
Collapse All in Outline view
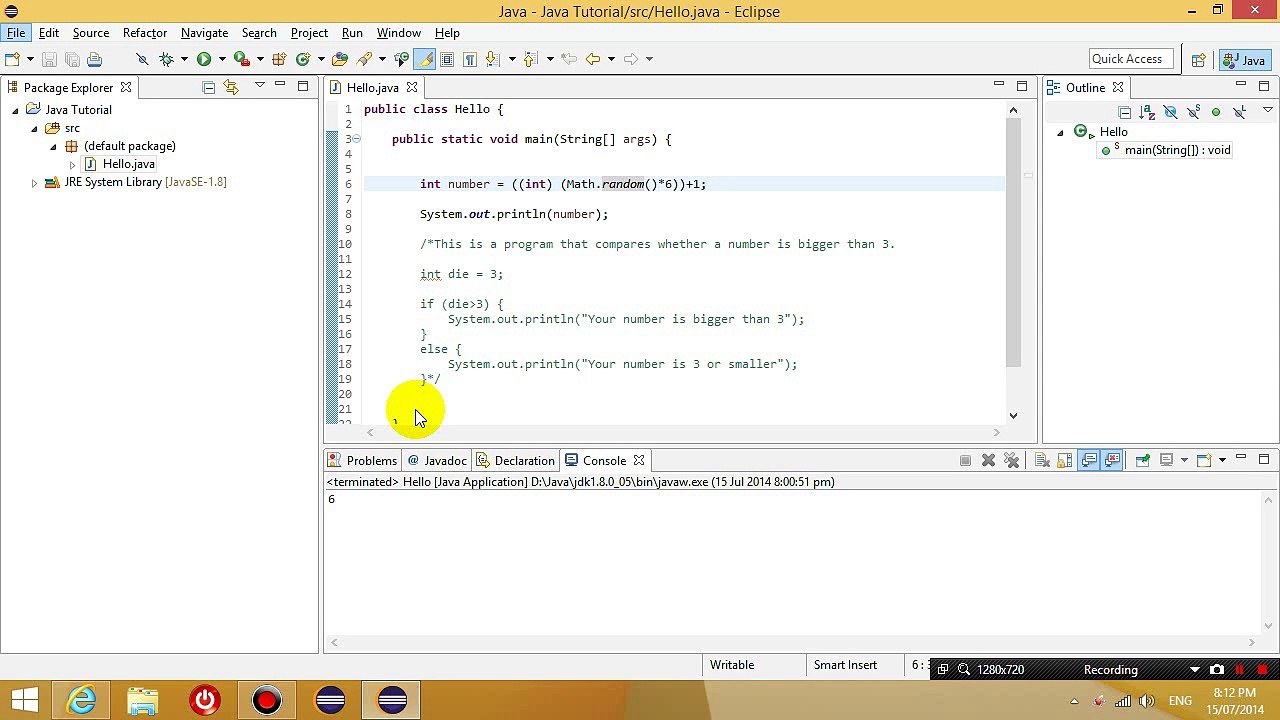click(x=1124, y=113)
